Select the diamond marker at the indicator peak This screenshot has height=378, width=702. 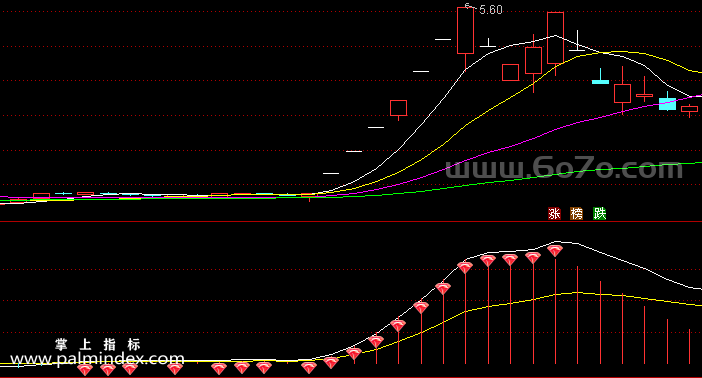coord(555,250)
